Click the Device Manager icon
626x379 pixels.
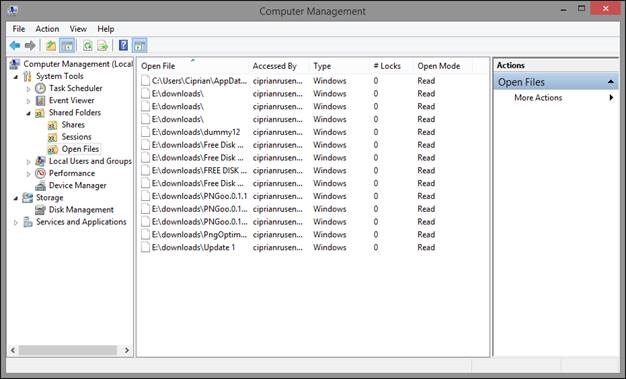coord(40,186)
